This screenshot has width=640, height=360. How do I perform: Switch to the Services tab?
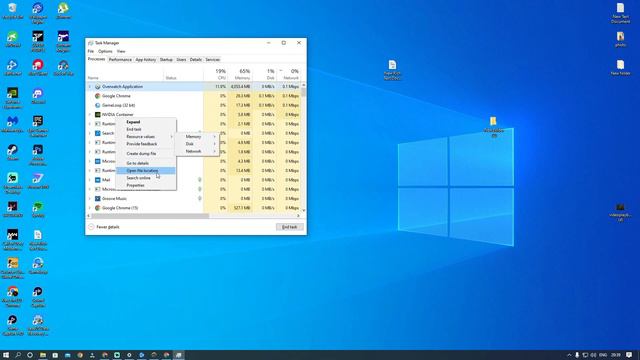(213, 60)
